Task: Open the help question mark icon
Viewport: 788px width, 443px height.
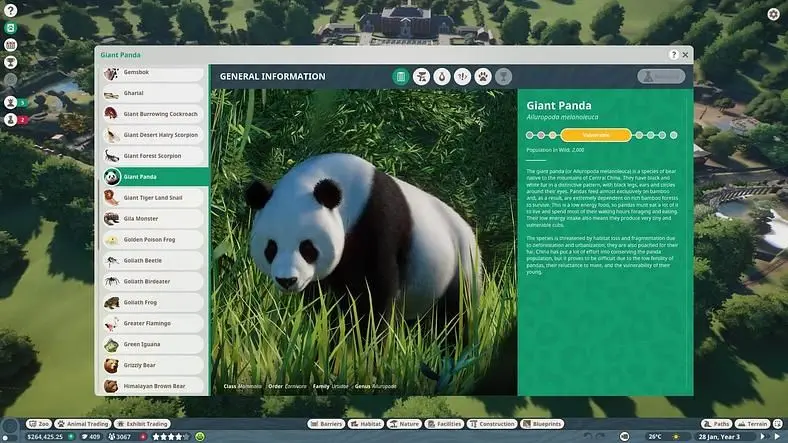Action: coord(10,10)
